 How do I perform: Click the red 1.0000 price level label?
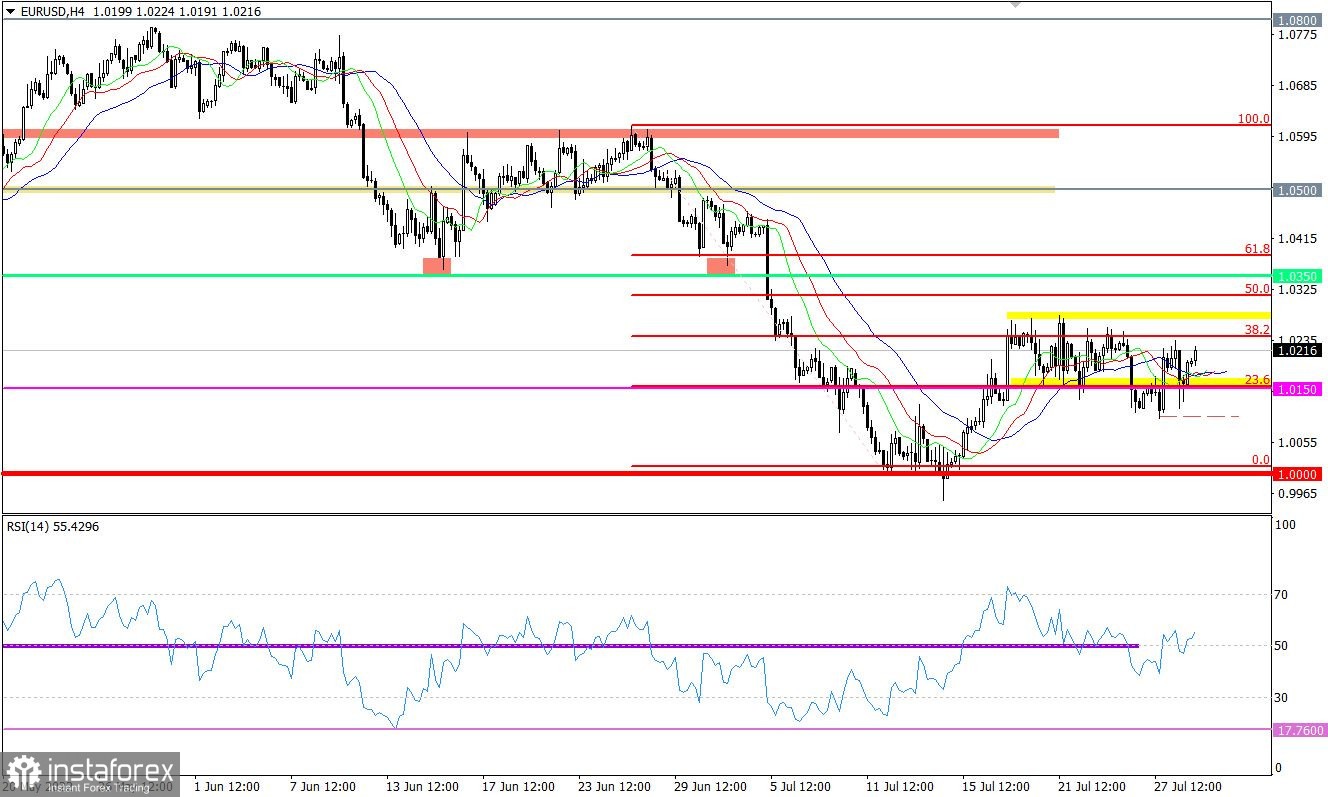[1299, 474]
